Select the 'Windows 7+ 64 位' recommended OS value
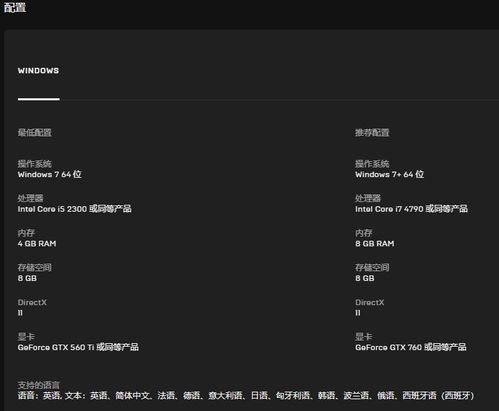The height and width of the screenshot is (411, 499). (389, 174)
